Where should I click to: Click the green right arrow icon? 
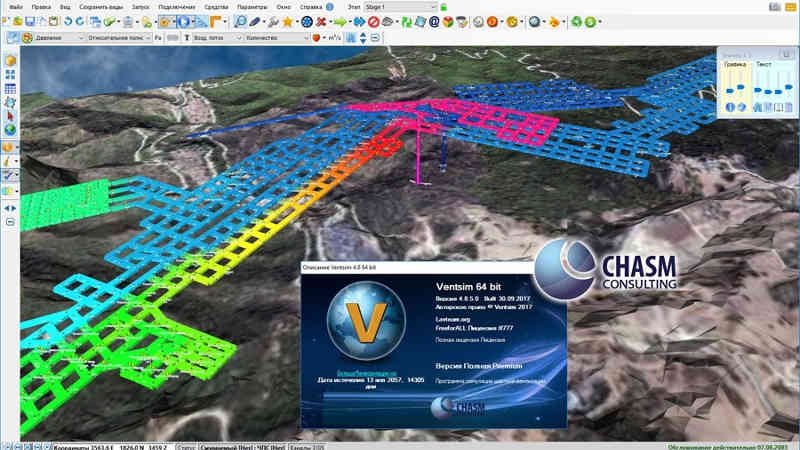[339, 21]
